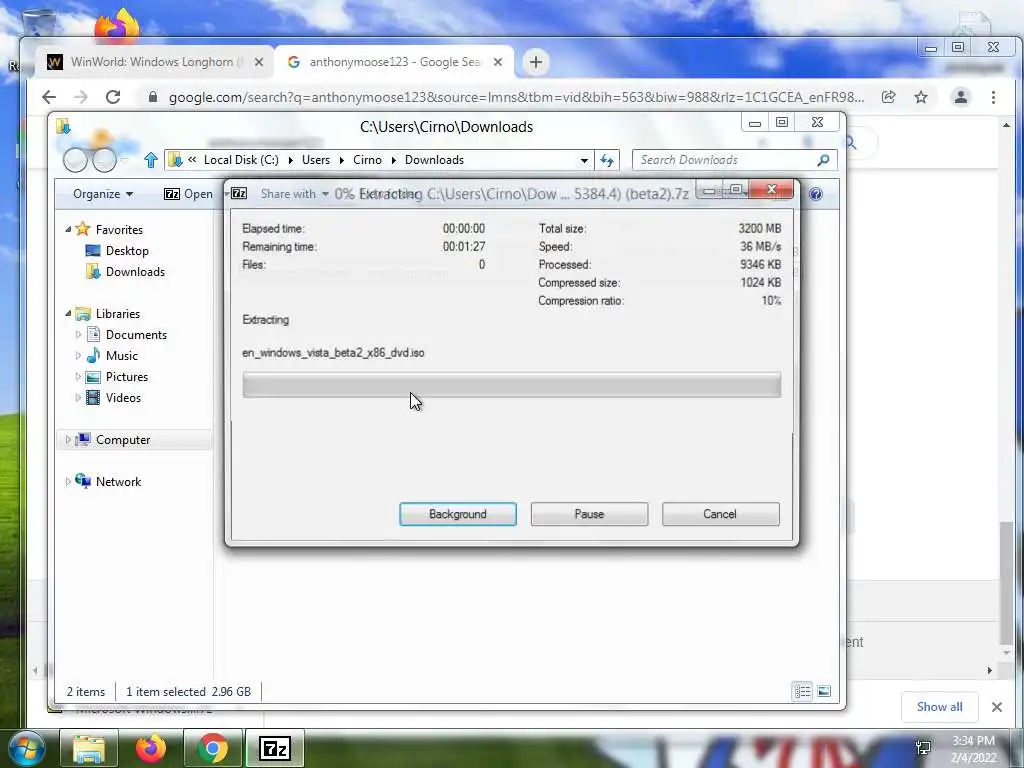Viewport: 1024px width, 768px height.
Task: Open the Share with dropdown
Action: tap(295, 194)
